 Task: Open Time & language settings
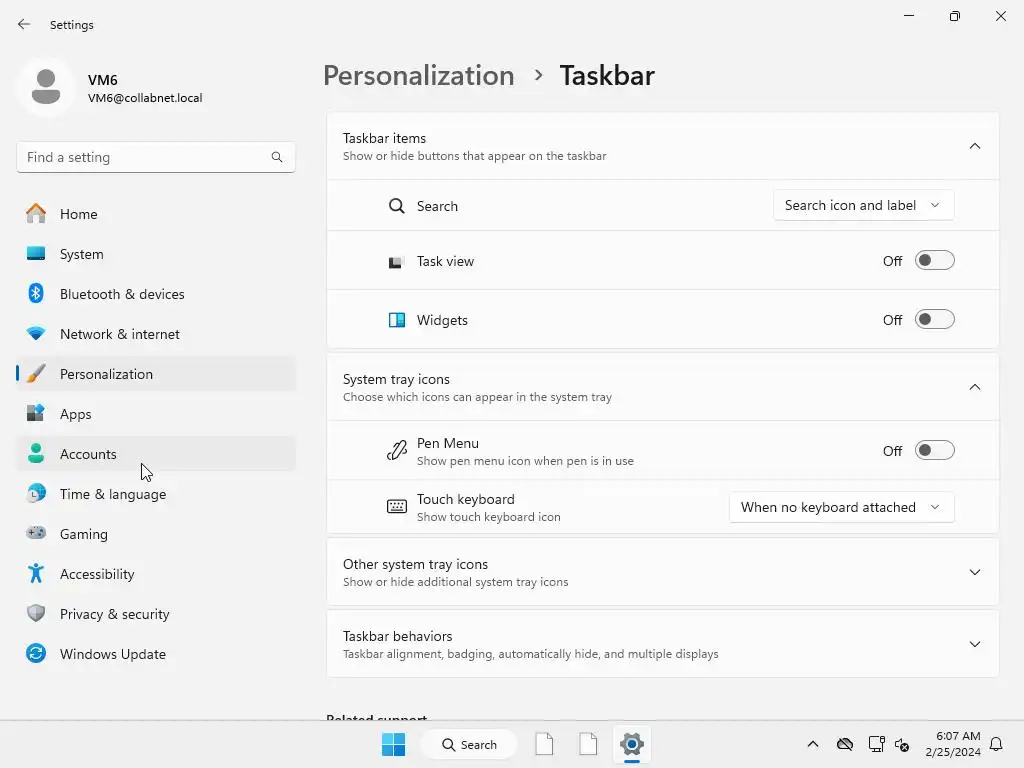click(155, 494)
